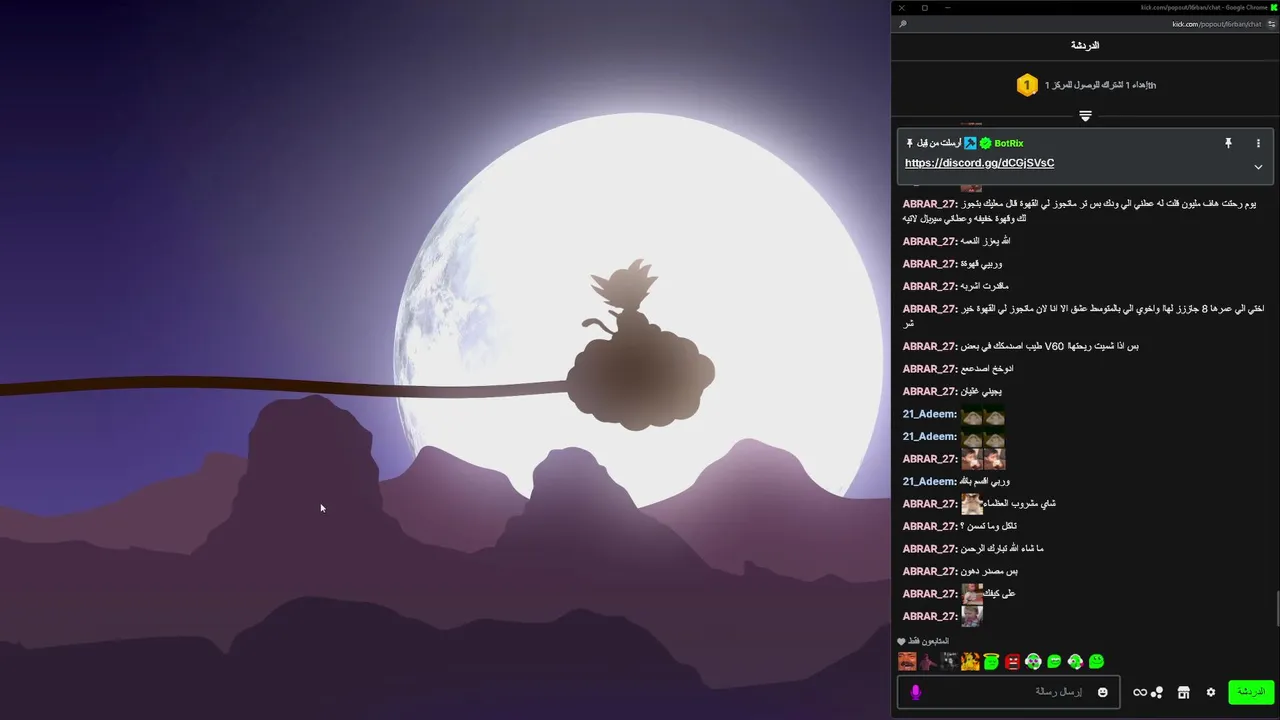
Task: Click BotRix blue moderator badge
Action: click(970, 143)
